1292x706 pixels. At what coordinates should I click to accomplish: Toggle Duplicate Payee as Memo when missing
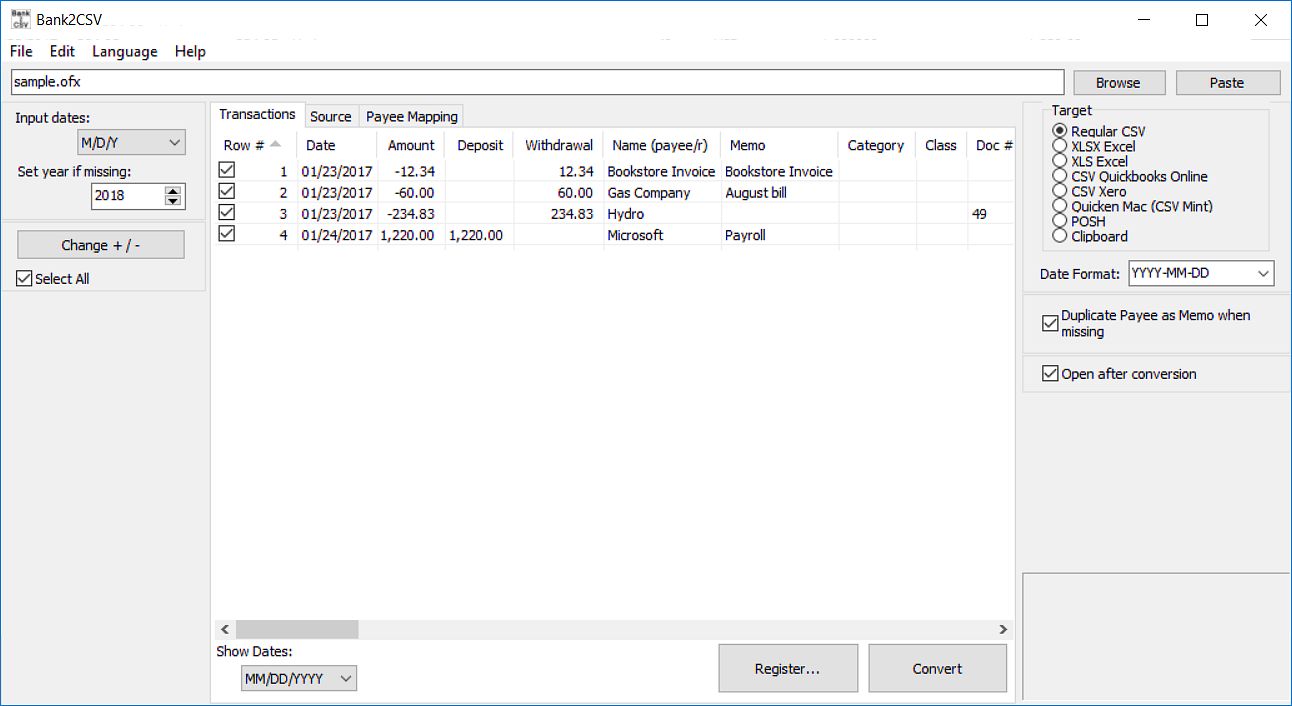(1050, 323)
